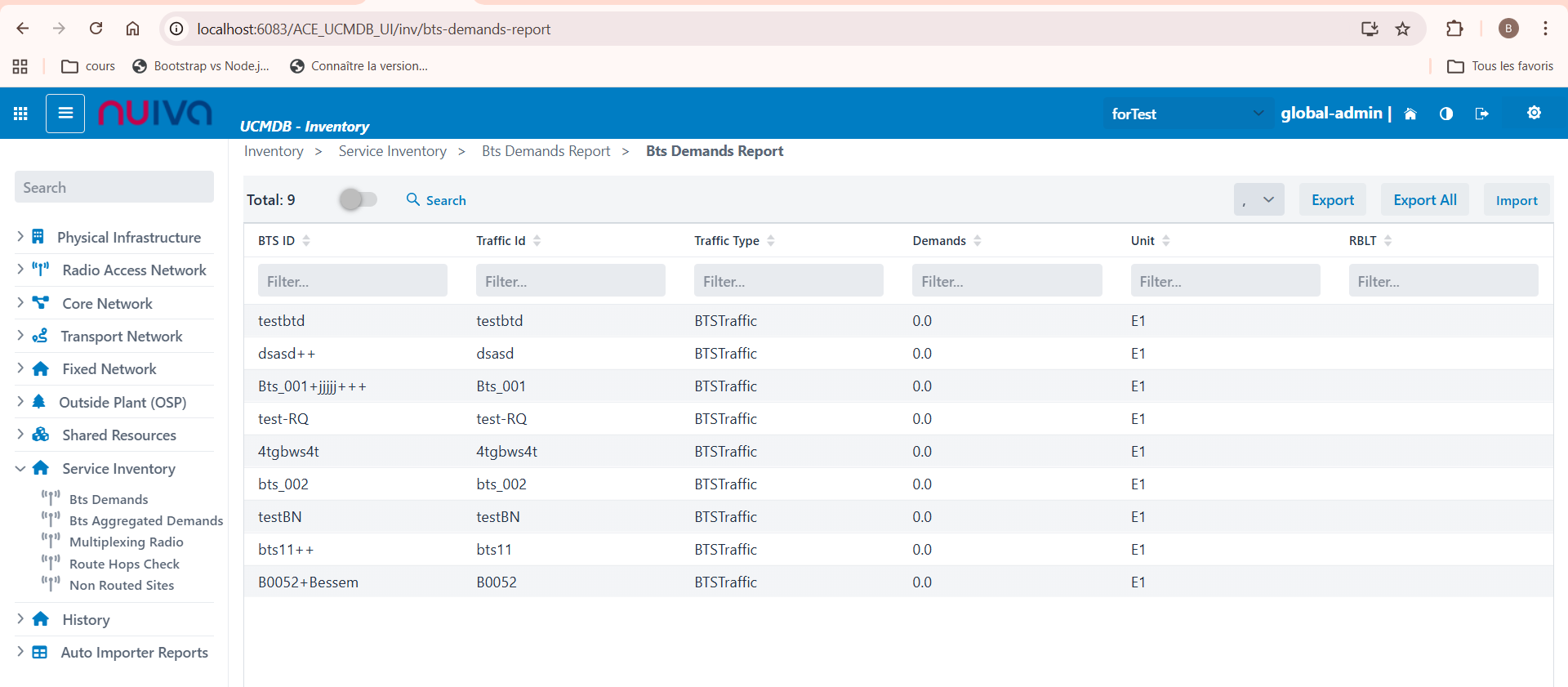Collapse the Service Inventory section
The height and width of the screenshot is (687, 1568).
click(x=20, y=468)
